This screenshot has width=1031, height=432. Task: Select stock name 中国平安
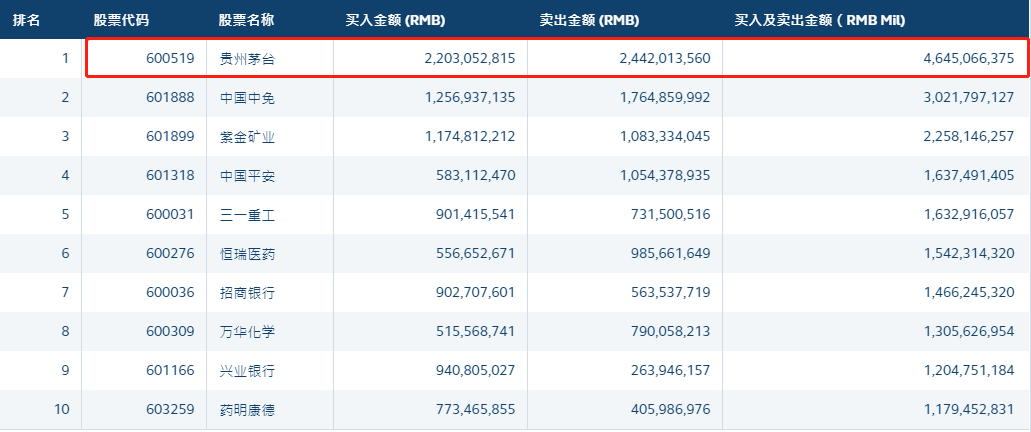(247, 176)
